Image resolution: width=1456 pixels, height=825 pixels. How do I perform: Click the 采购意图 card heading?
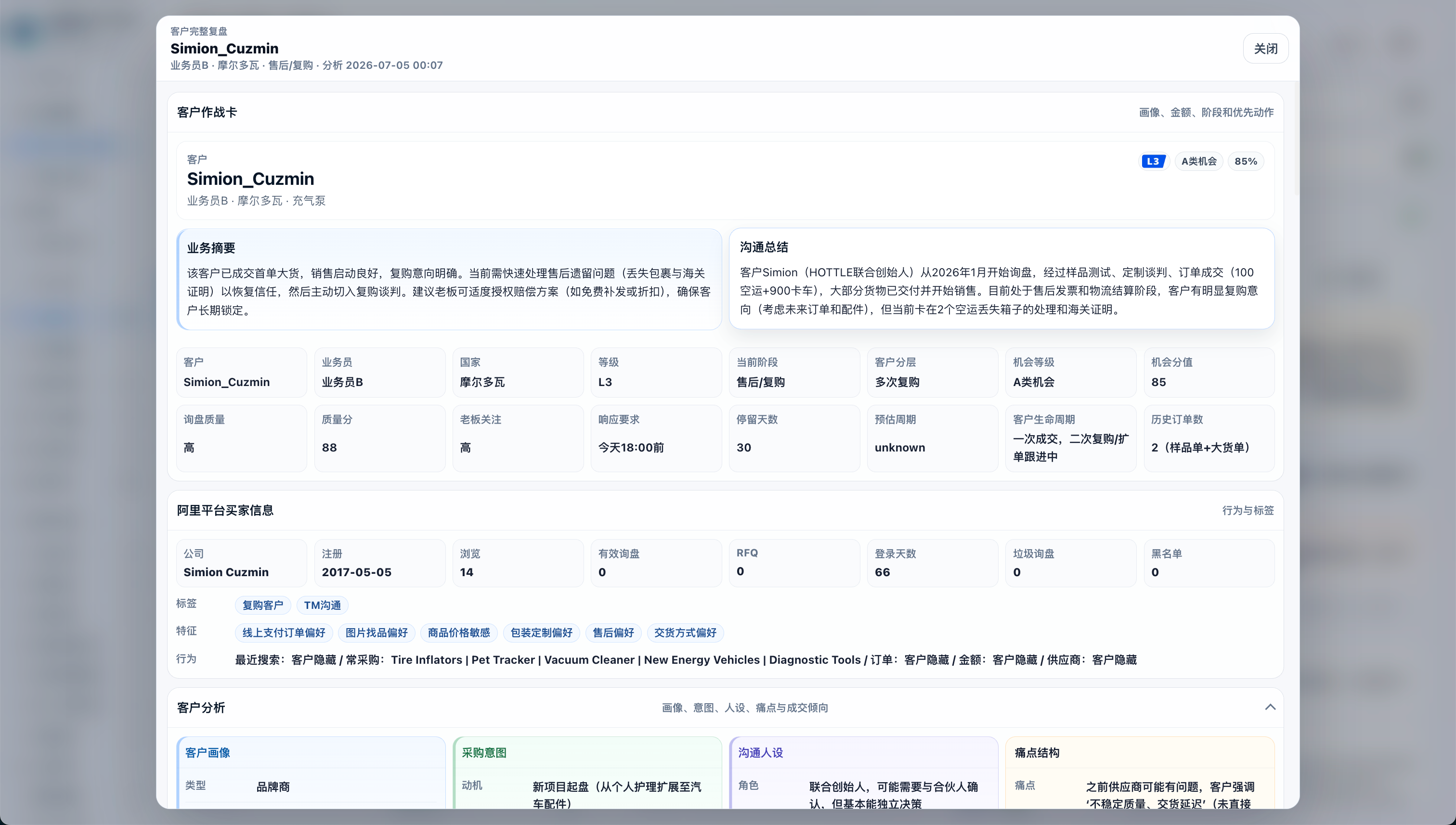[x=484, y=753]
